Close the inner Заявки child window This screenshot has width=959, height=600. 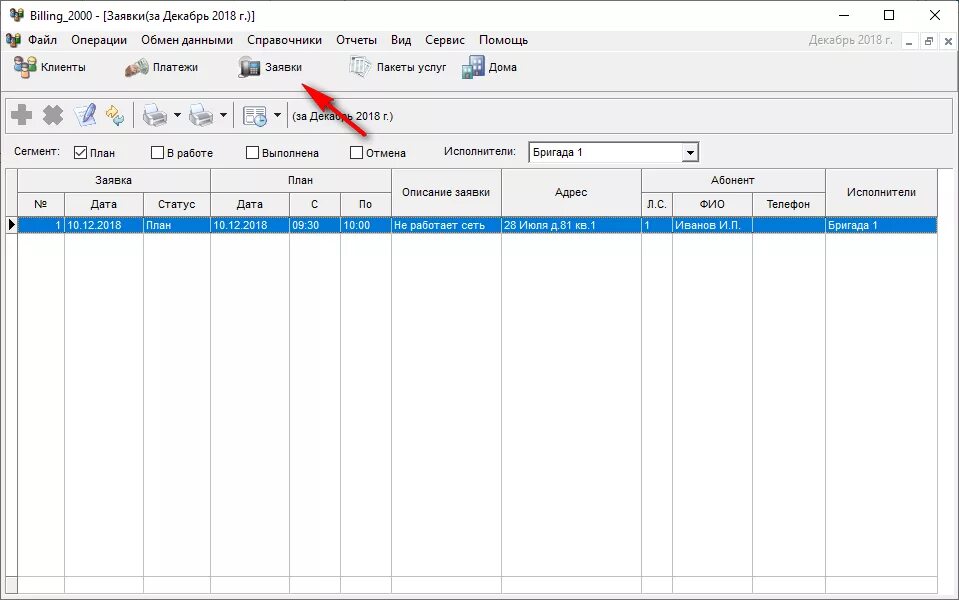[x=948, y=42]
